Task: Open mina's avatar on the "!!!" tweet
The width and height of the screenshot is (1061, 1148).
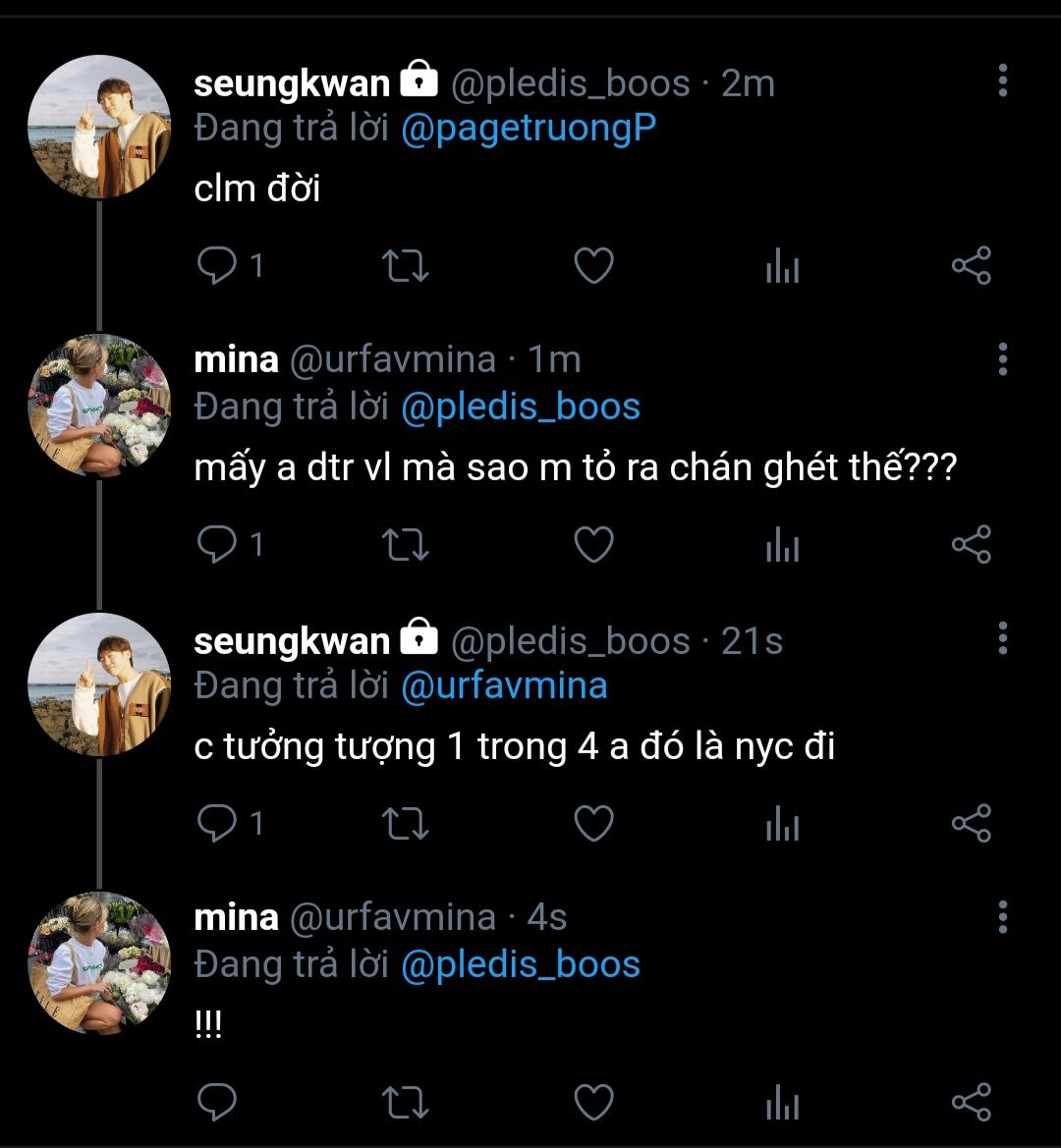Action: click(98, 962)
